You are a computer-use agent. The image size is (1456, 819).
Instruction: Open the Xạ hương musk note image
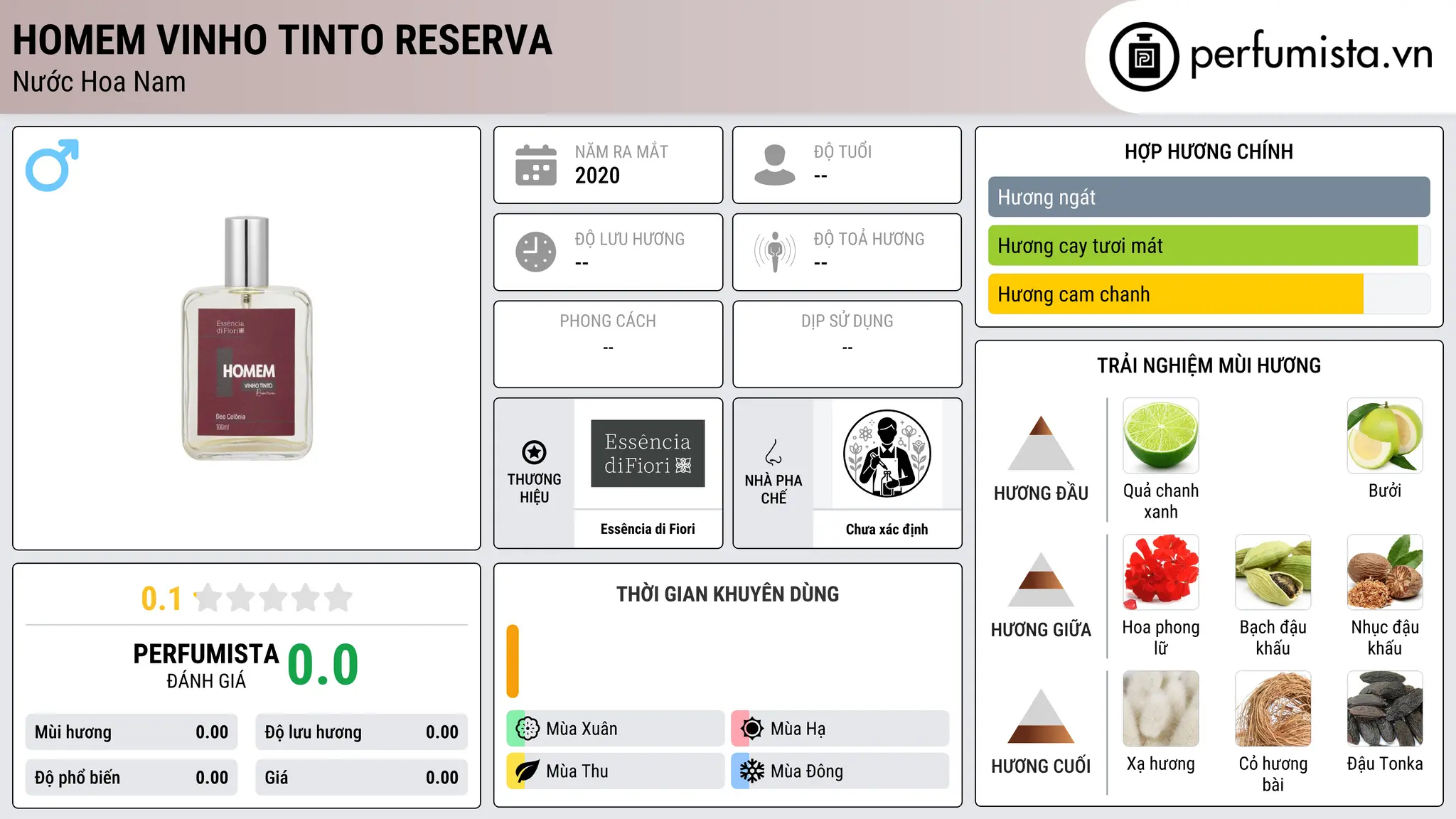click(1161, 709)
